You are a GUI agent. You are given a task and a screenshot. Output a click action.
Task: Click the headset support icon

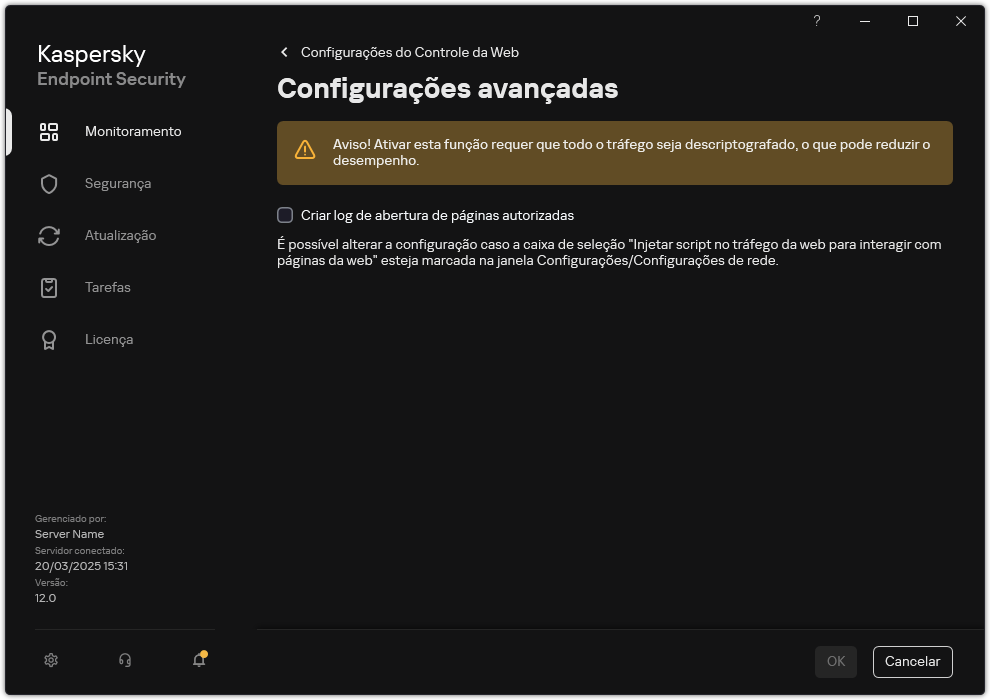124,660
